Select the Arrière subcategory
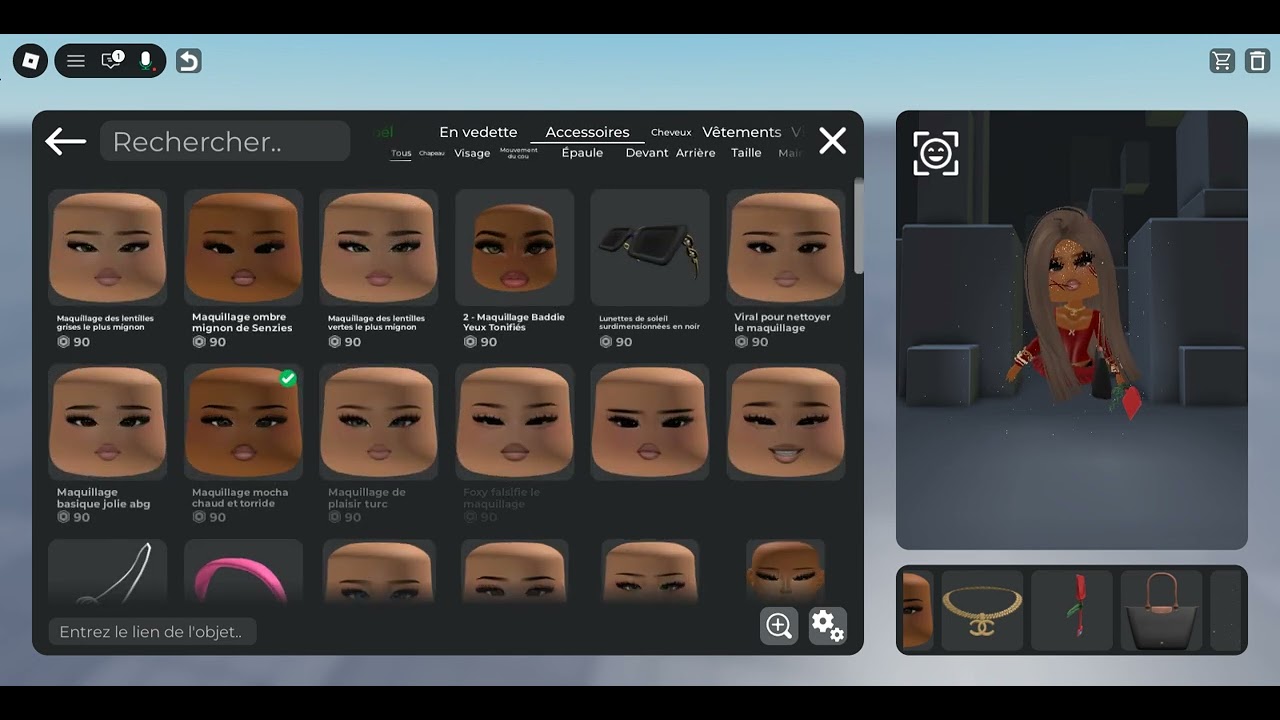This screenshot has height=720, width=1280. tap(695, 153)
